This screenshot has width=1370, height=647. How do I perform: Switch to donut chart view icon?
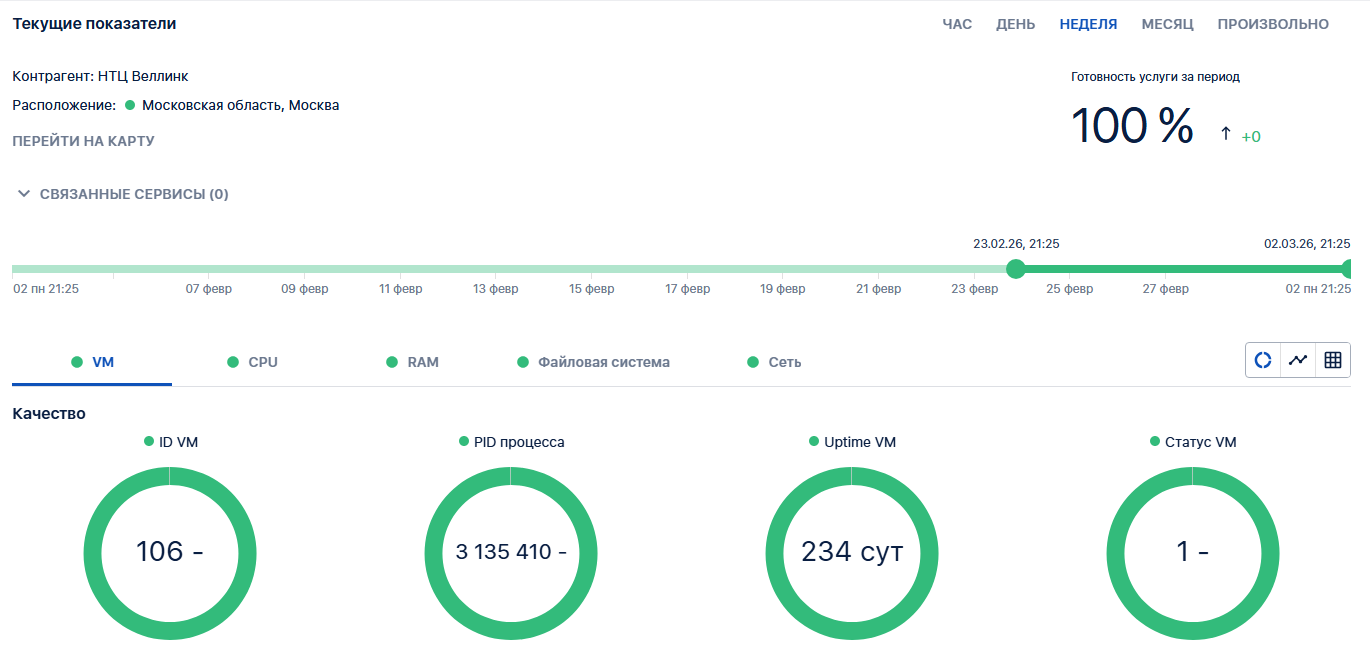coord(1263,360)
